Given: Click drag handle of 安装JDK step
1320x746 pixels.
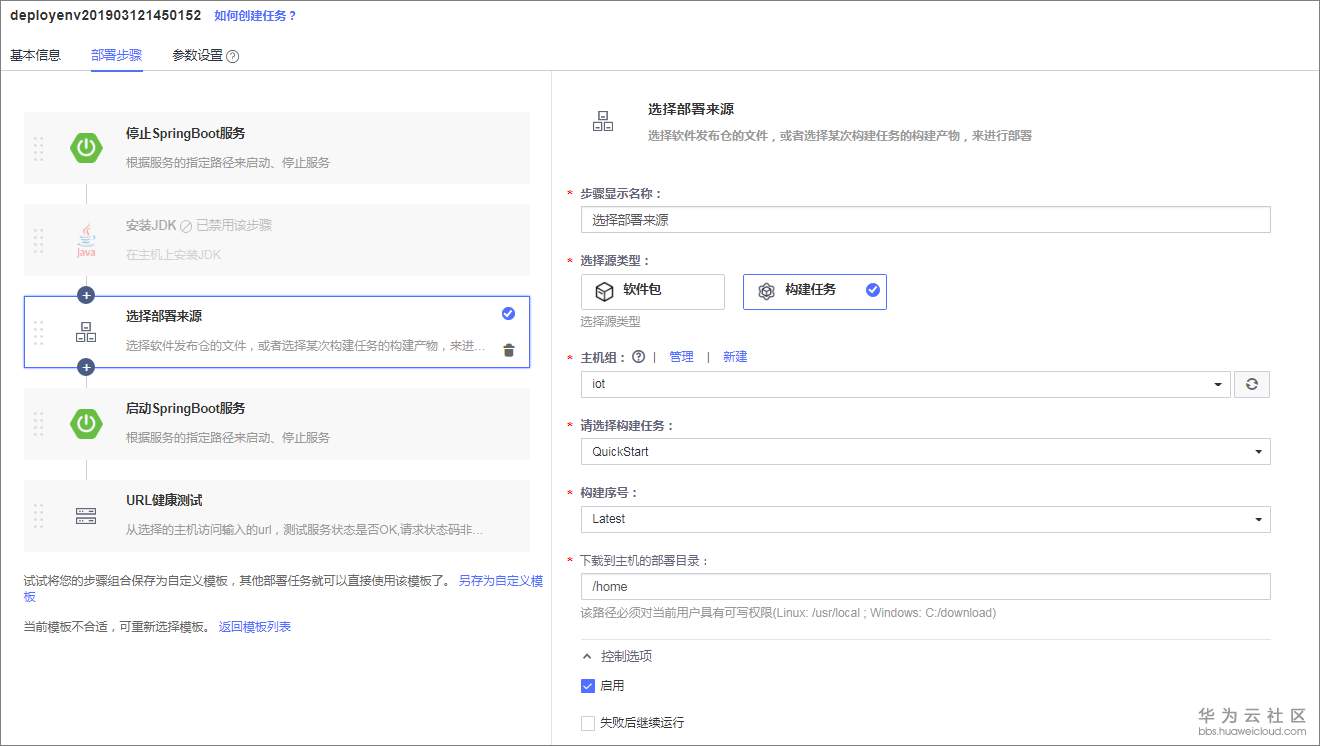Looking at the screenshot, I should [38, 240].
